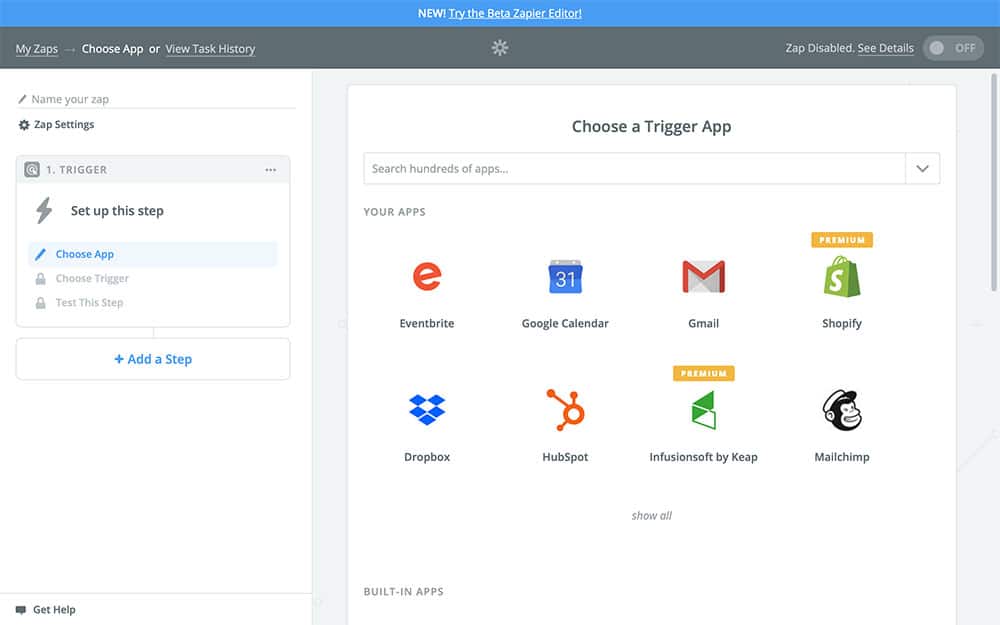This screenshot has height=625, width=1000.
Task: Open the View Task History link
Action: tap(210, 49)
